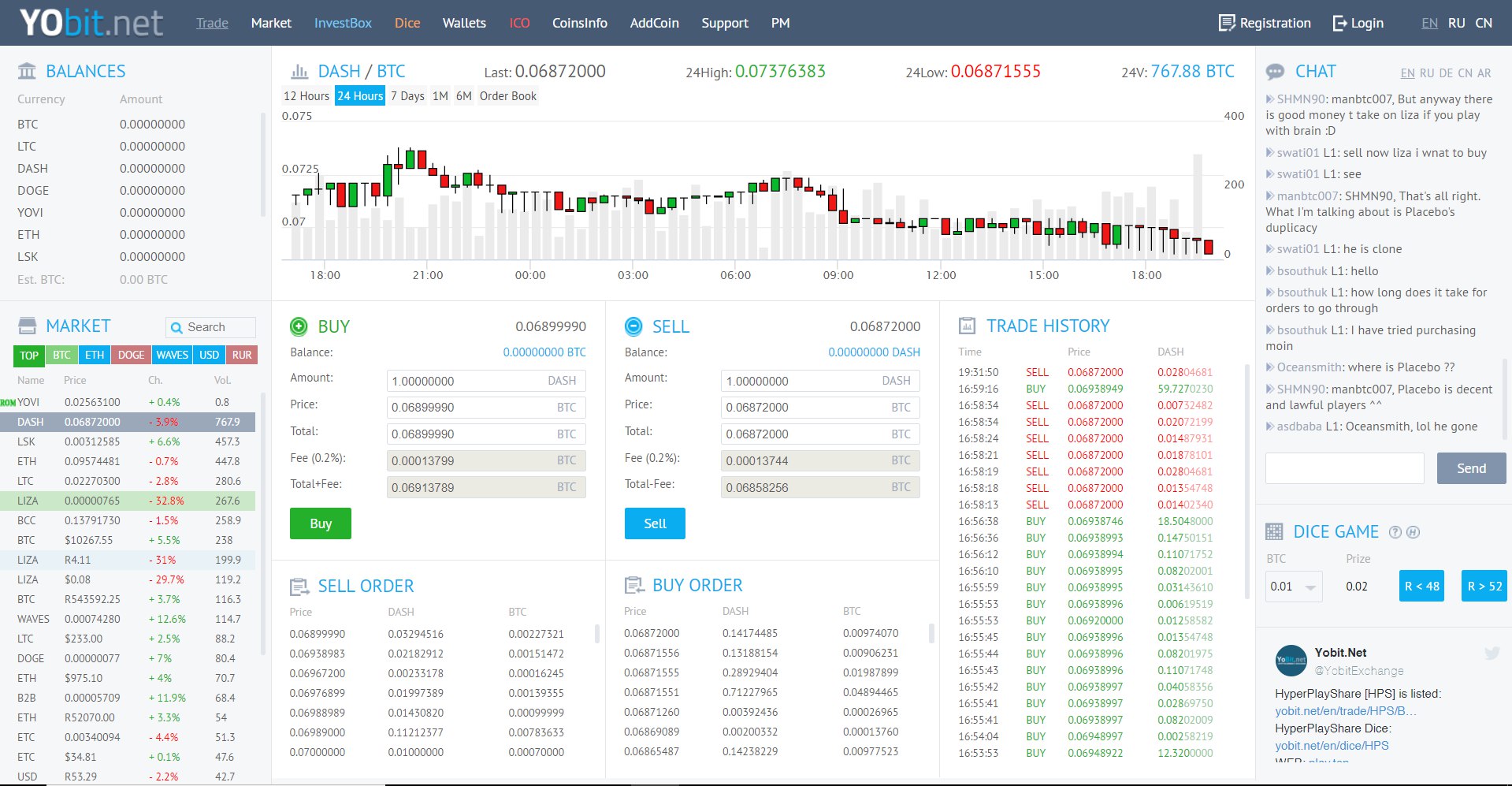The image size is (1512, 786).
Task: Click the Dice Game grid icon
Action: (1274, 532)
